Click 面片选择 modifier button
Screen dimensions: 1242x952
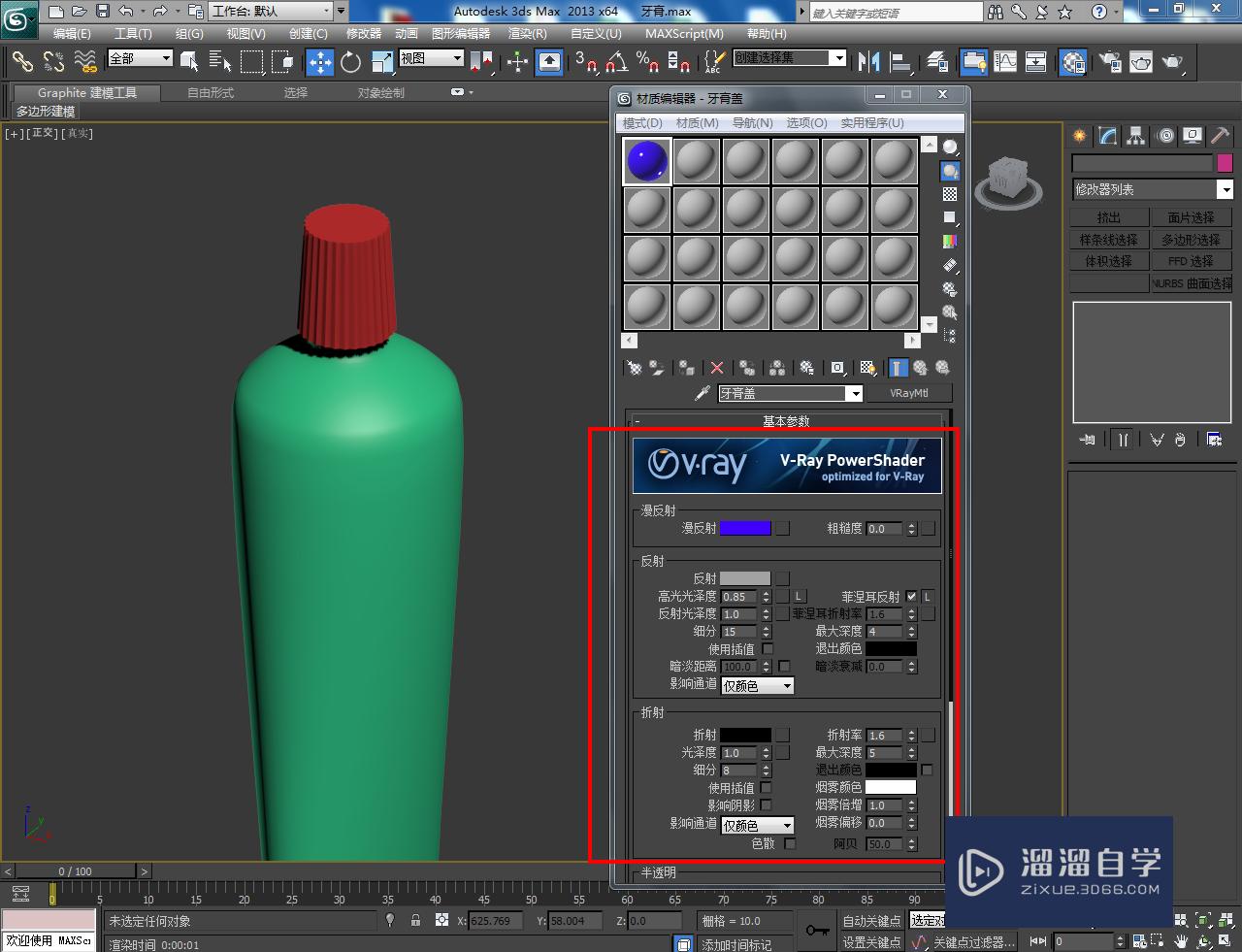(x=1192, y=217)
